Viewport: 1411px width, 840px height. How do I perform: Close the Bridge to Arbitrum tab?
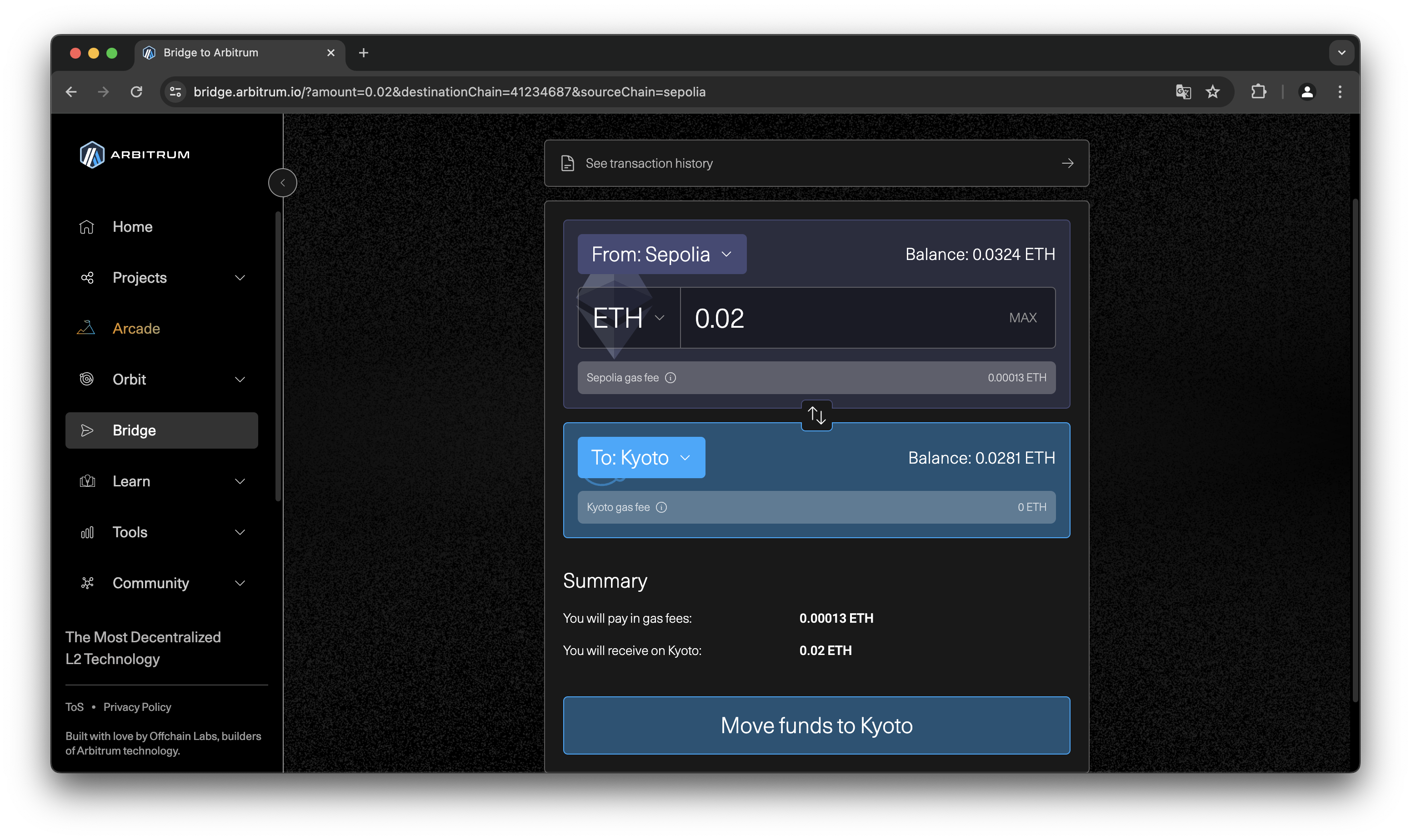click(331, 53)
